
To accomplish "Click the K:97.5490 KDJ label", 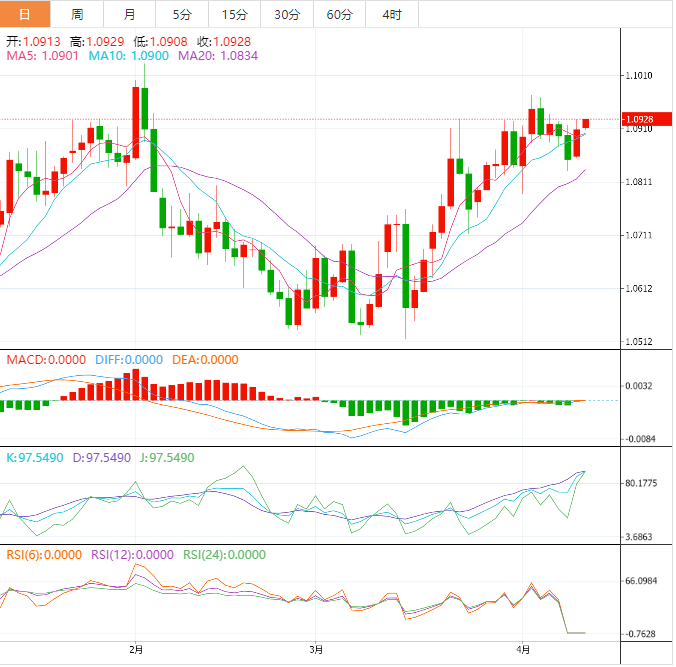I will click(35, 457).
